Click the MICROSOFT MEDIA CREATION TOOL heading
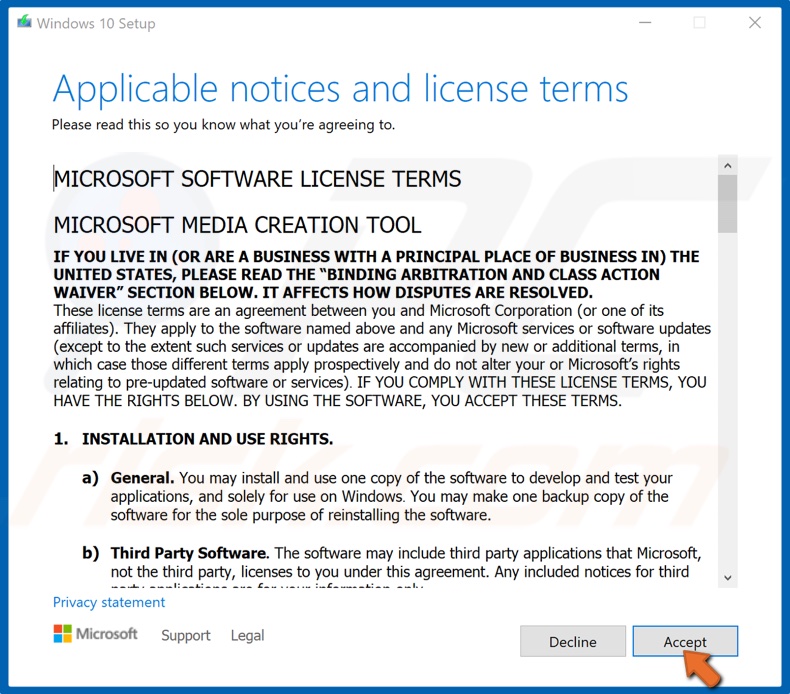 pos(237,225)
